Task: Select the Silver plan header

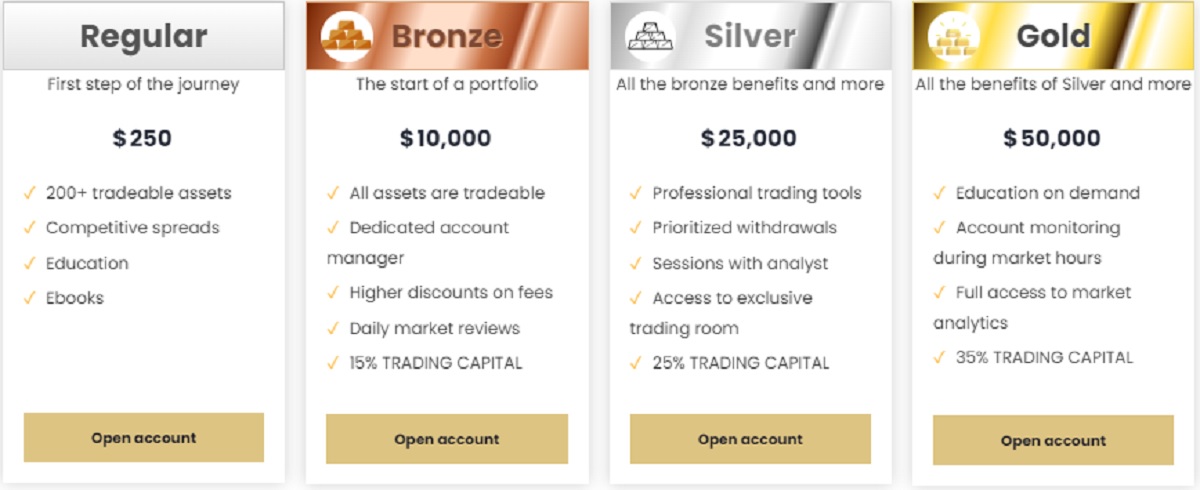Action: coord(750,36)
